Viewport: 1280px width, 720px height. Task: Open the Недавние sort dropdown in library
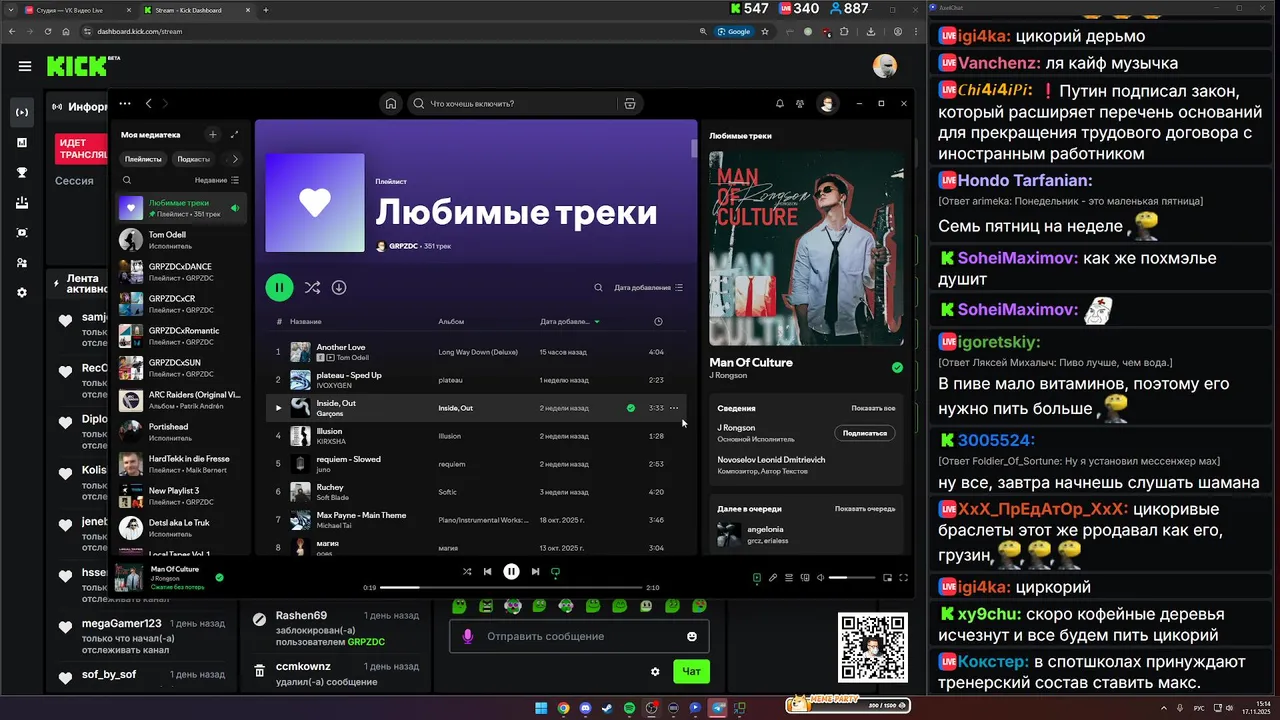point(217,180)
